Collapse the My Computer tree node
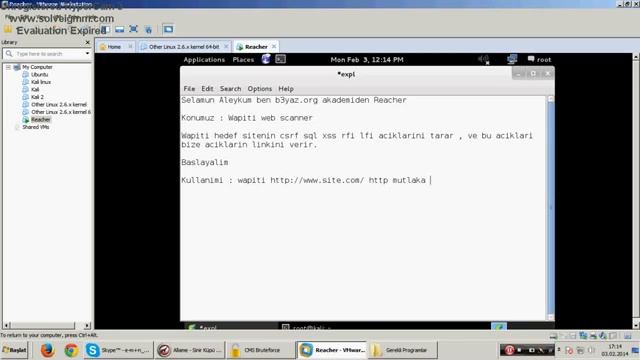 tap(8, 67)
